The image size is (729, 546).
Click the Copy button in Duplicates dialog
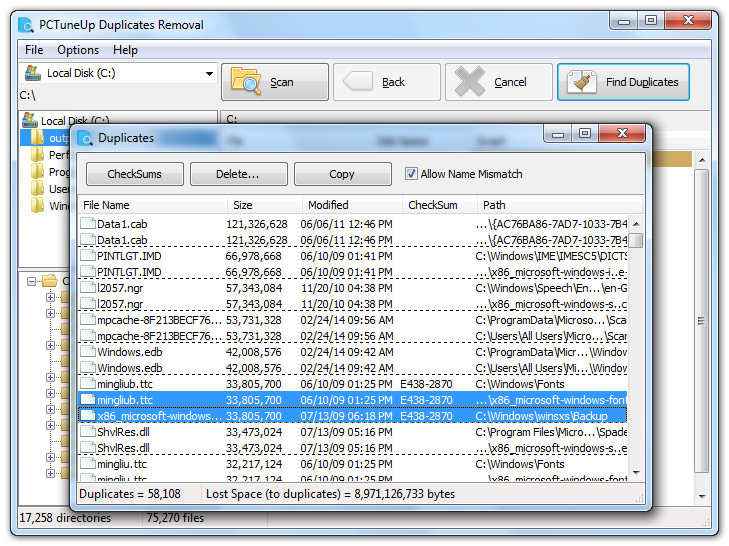click(x=343, y=174)
